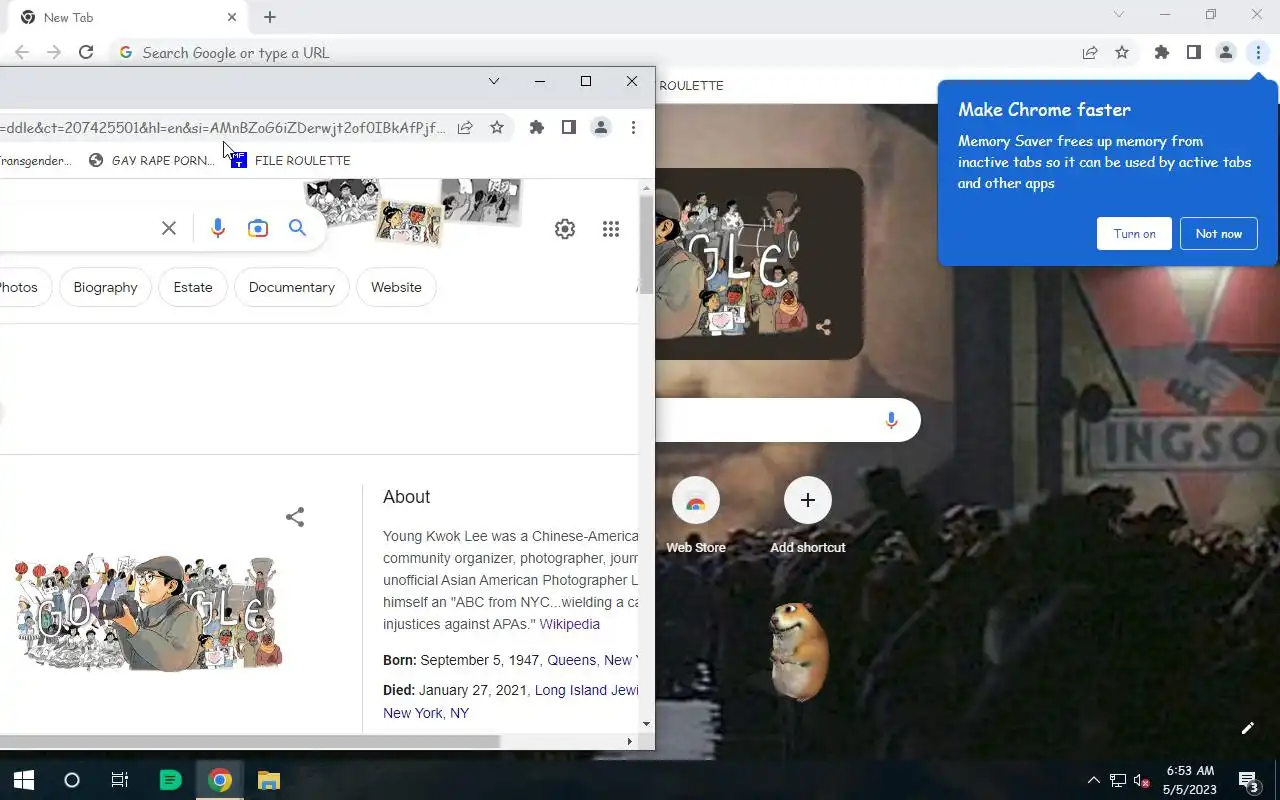The image size is (1280, 800).
Task: Open profile avatar in front window
Action: (x=601, y=127)
